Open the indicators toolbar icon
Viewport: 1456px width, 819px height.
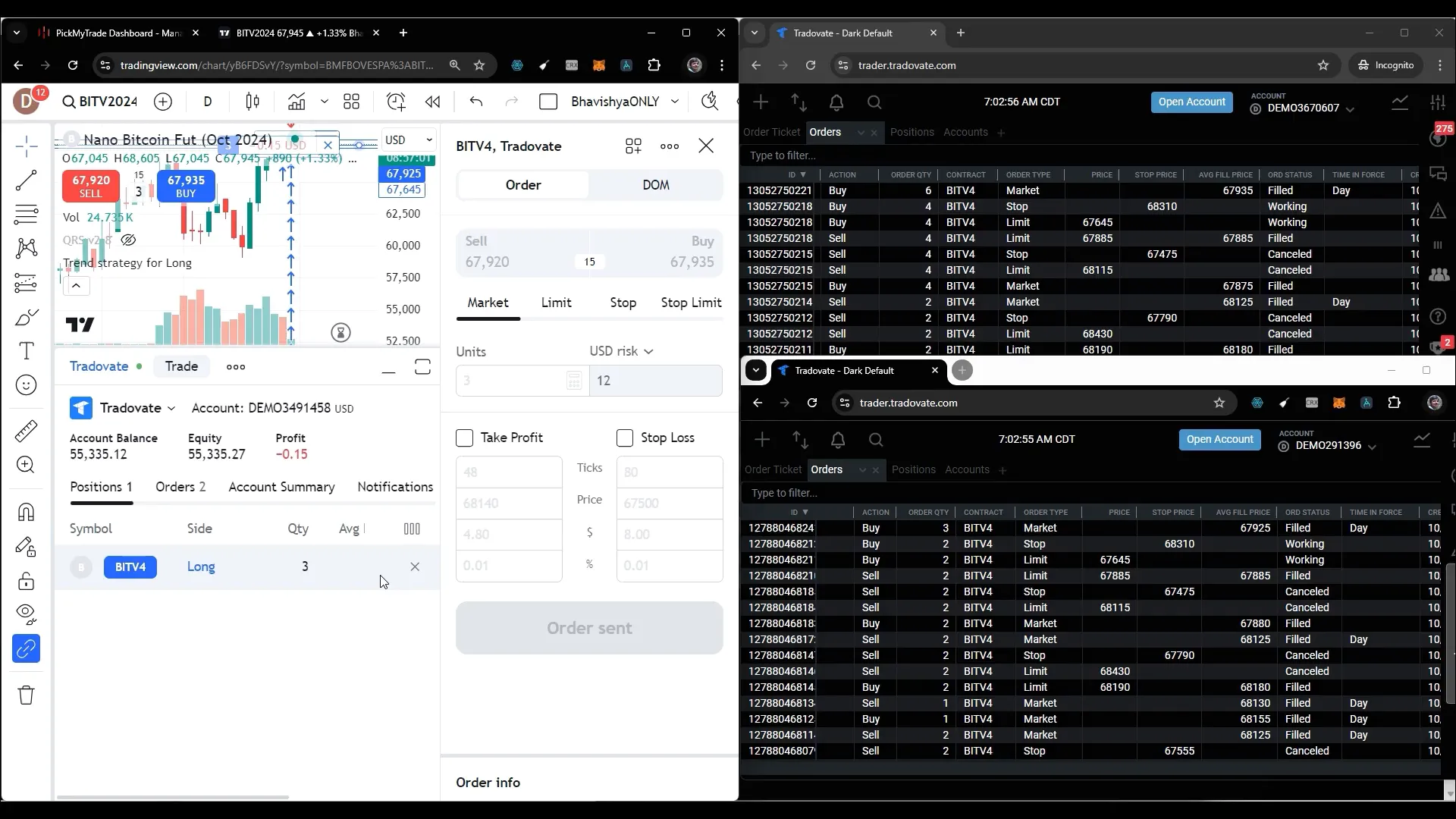(x=297, y=102)
